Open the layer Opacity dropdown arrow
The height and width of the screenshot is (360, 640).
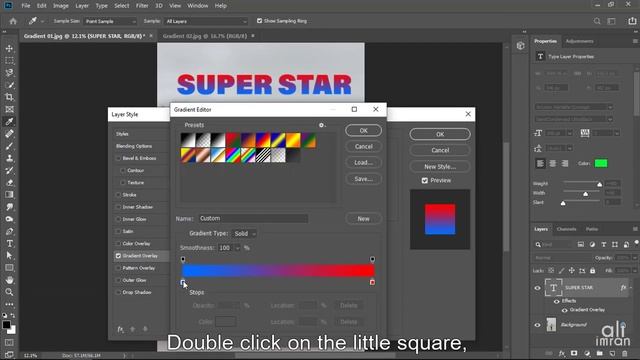[634, 258]
